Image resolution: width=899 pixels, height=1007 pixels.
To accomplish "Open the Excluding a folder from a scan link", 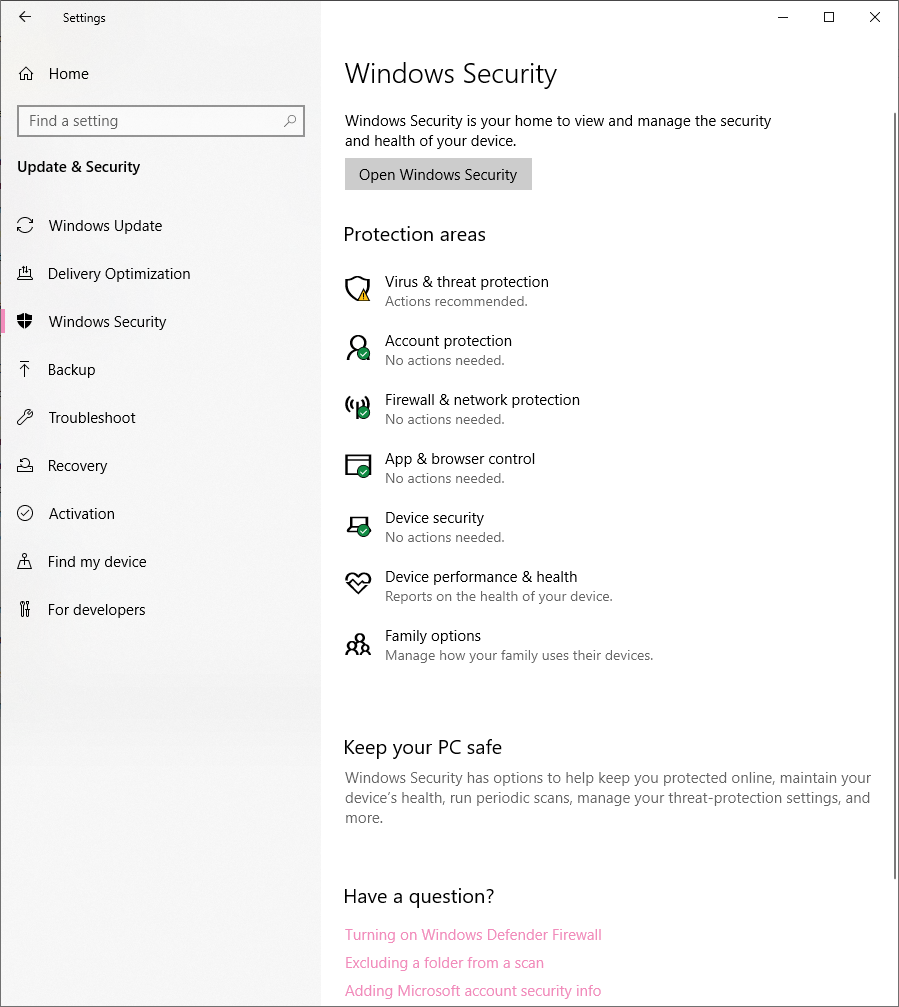I will click(444, 963).
